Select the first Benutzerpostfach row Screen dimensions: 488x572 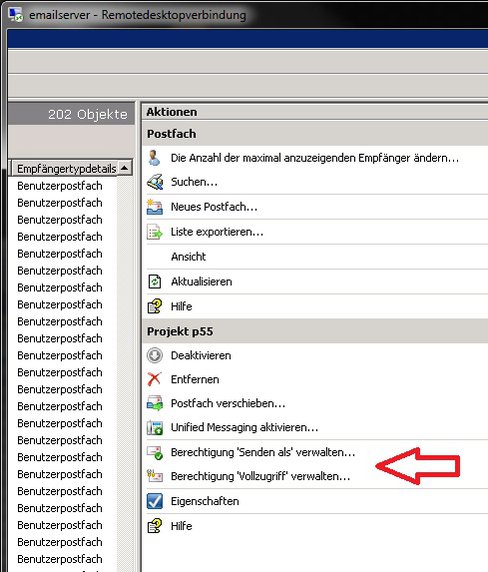pyautogui.click(x=60, y=186)
